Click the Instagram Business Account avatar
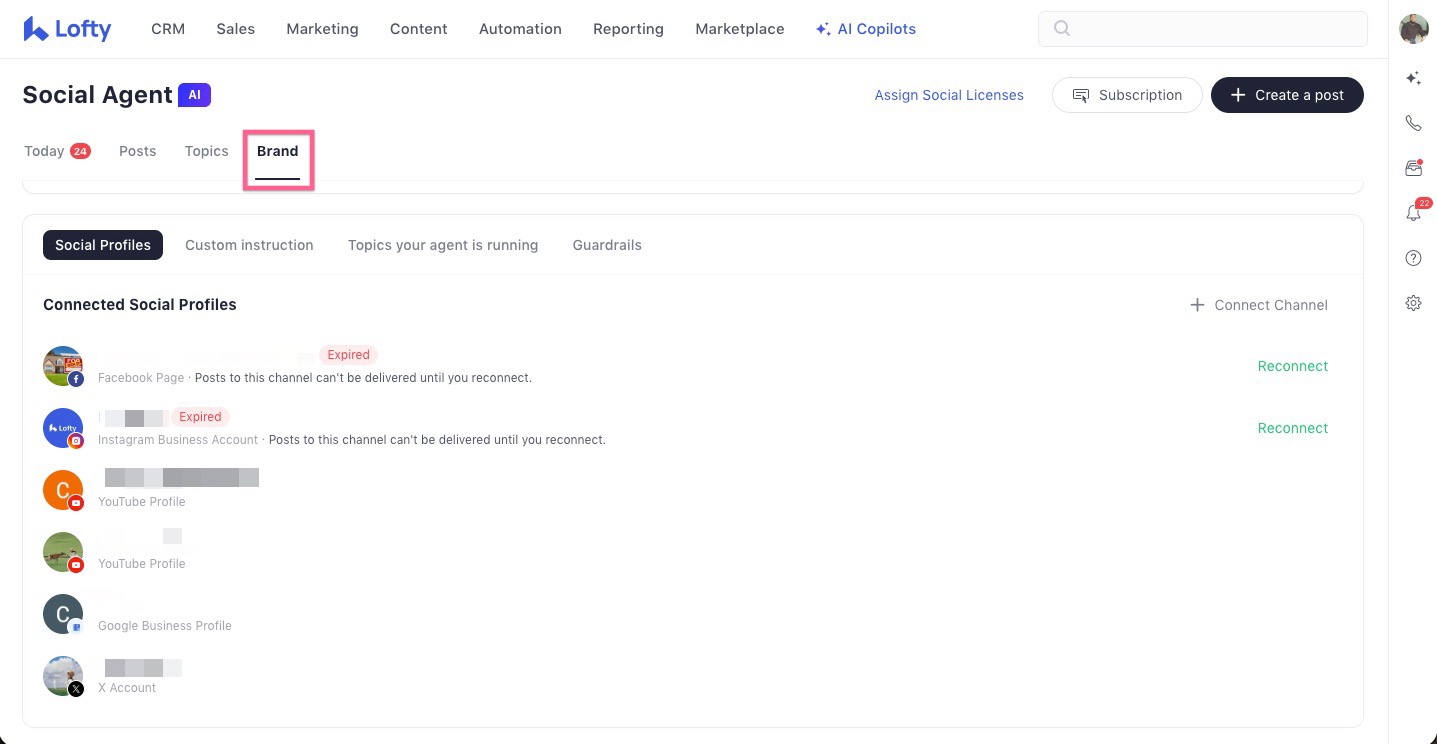 pyautogui.click(x=63, y=428)
